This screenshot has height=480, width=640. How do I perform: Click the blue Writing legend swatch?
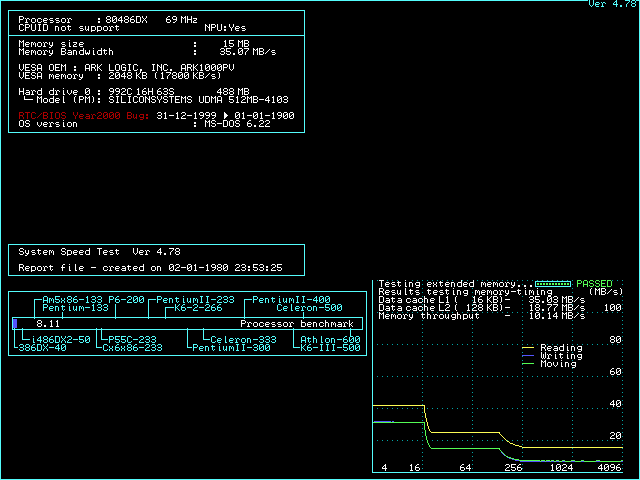528,356
